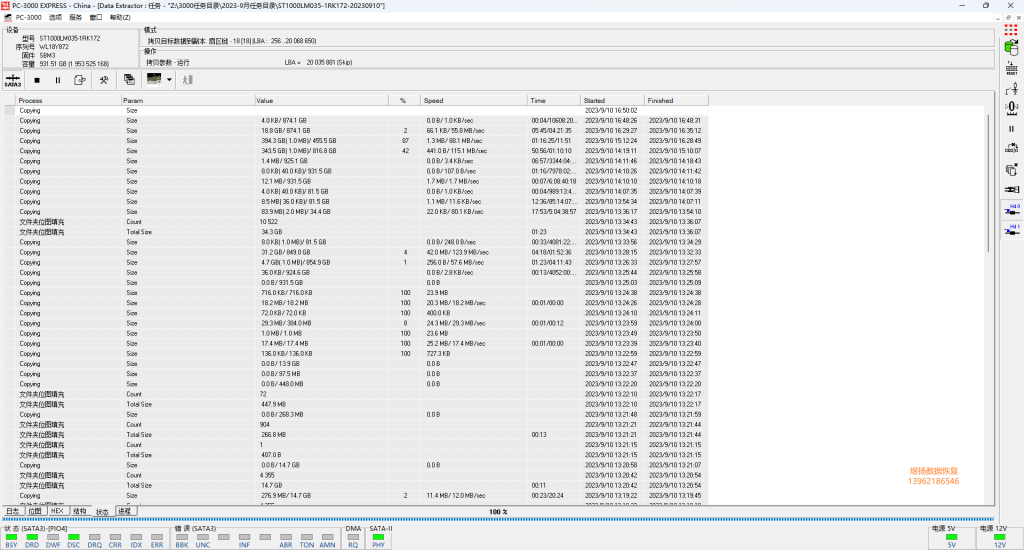This screenshot has height=550, width=1024.
Task: Open the 帮助(Z) menu
Action: pyautogui.click(x=120, y=18)
